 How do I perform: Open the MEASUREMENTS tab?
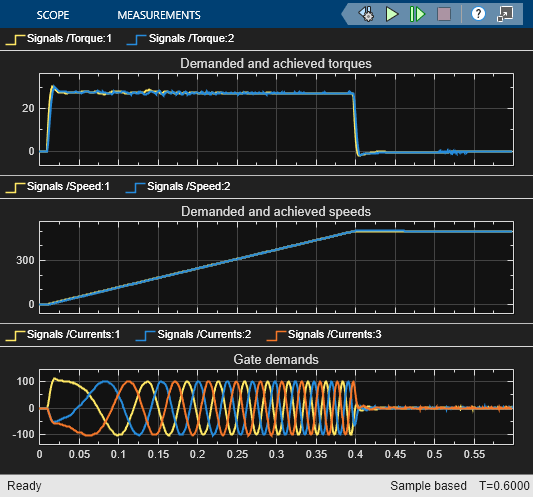[159, 15]
